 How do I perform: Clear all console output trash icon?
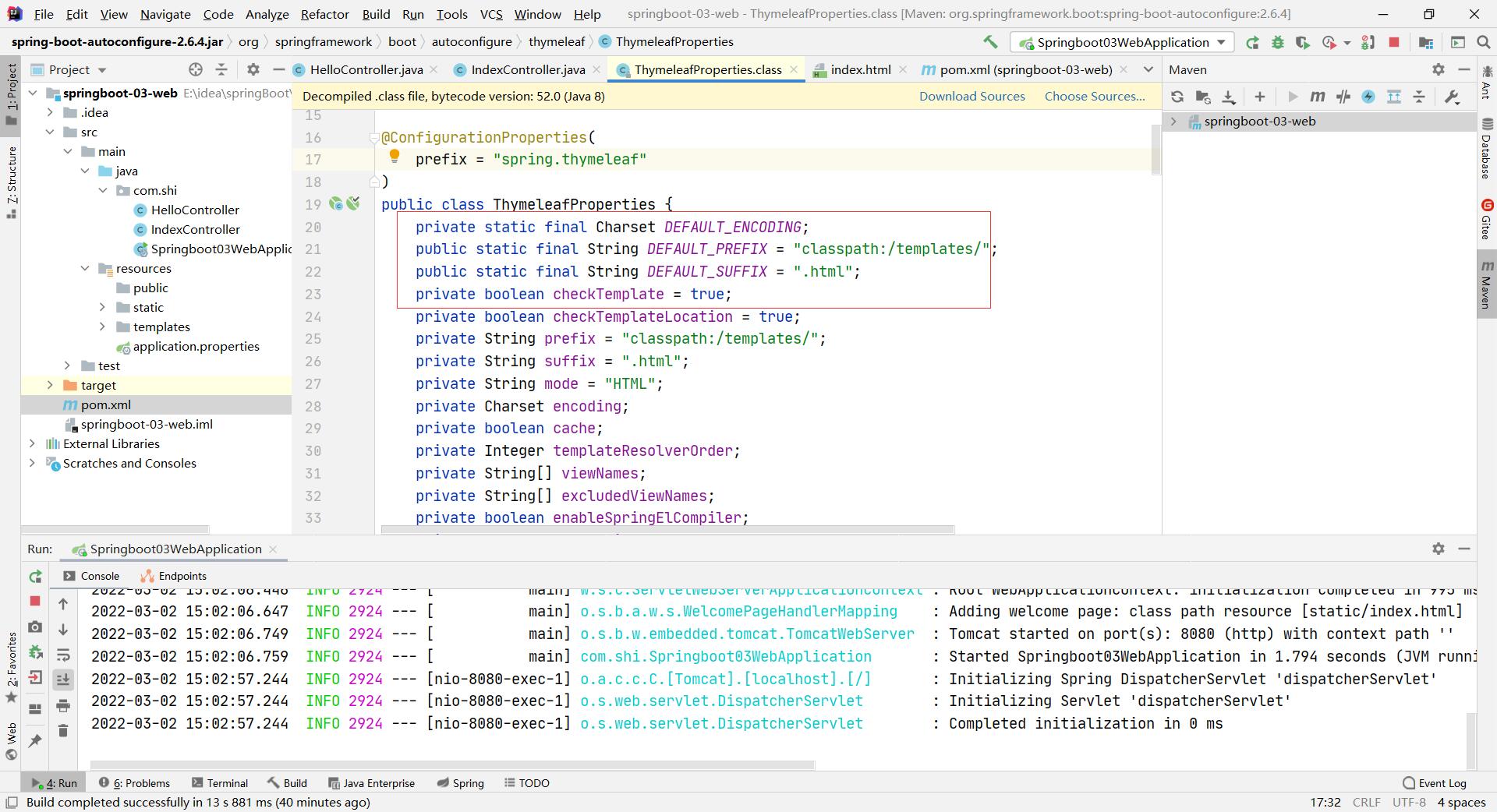63,730
